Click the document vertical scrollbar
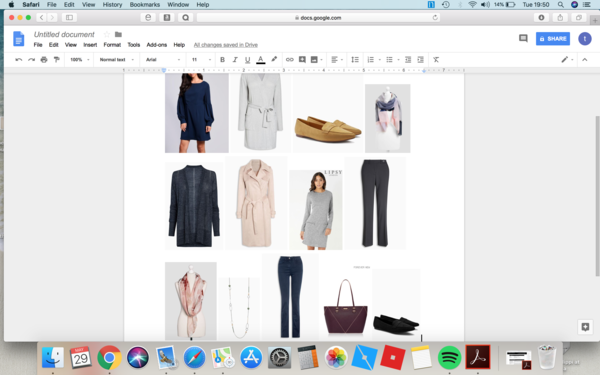Screen dimensions: 600x375 click(597, 195)
